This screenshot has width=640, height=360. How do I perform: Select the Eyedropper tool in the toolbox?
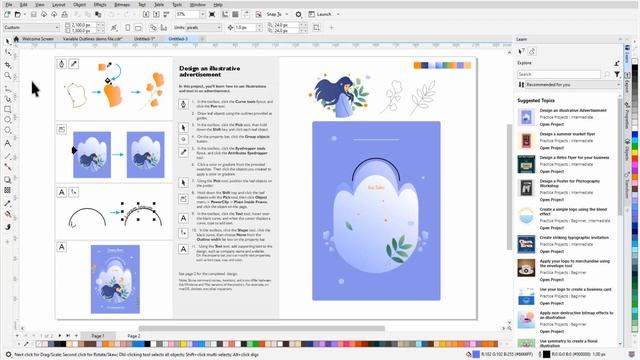click(8, 203)
